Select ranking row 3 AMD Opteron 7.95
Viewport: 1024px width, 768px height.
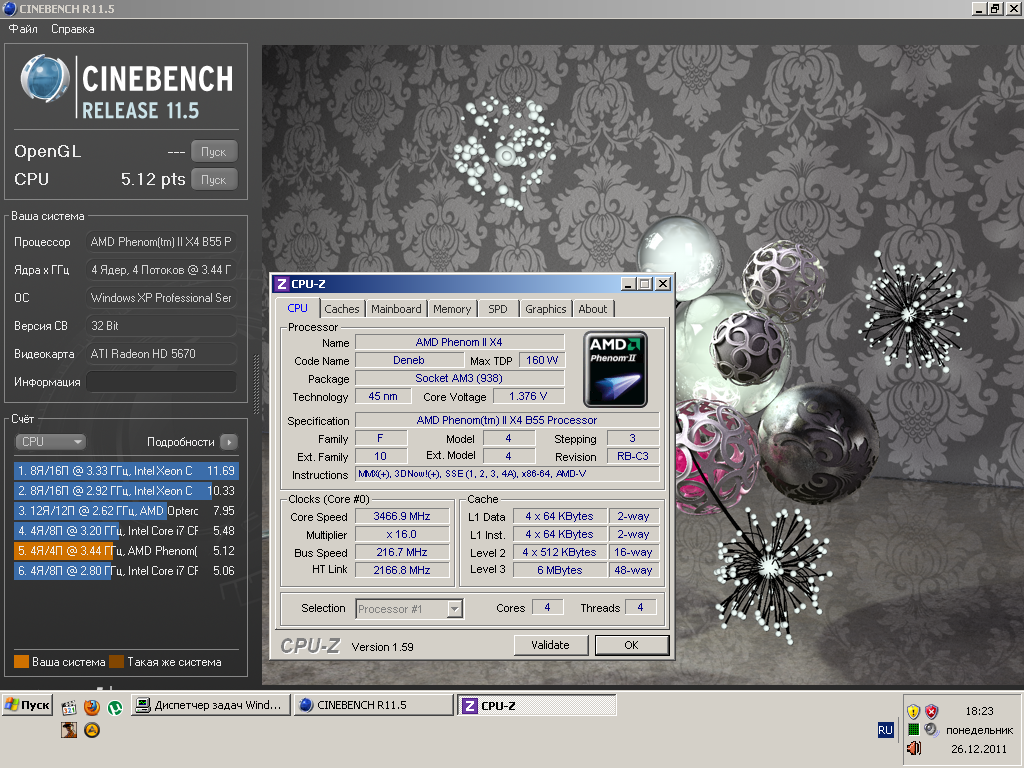[x=126, y=511]
